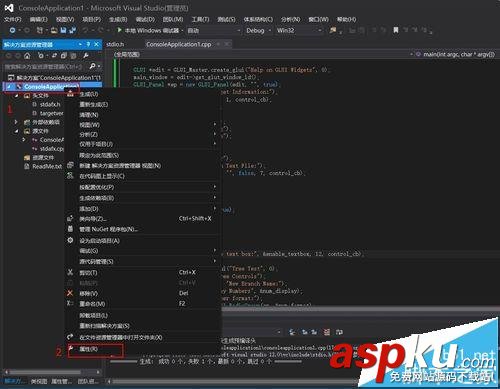This screenshot has width=500, height=389.
Task: Select the resource files folder in Solution Explorer
Action: [x=43, y=157]
